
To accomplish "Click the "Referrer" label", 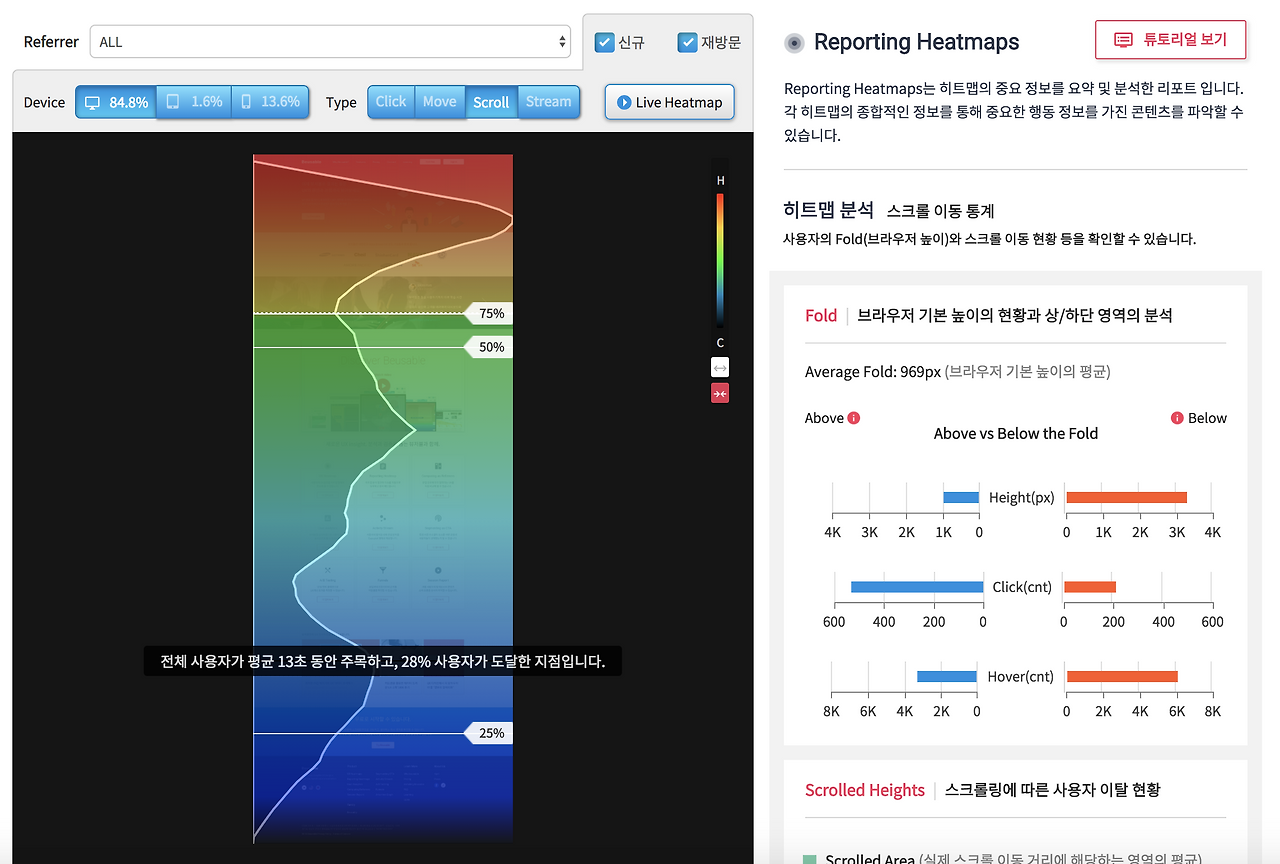I will point(51,42).
